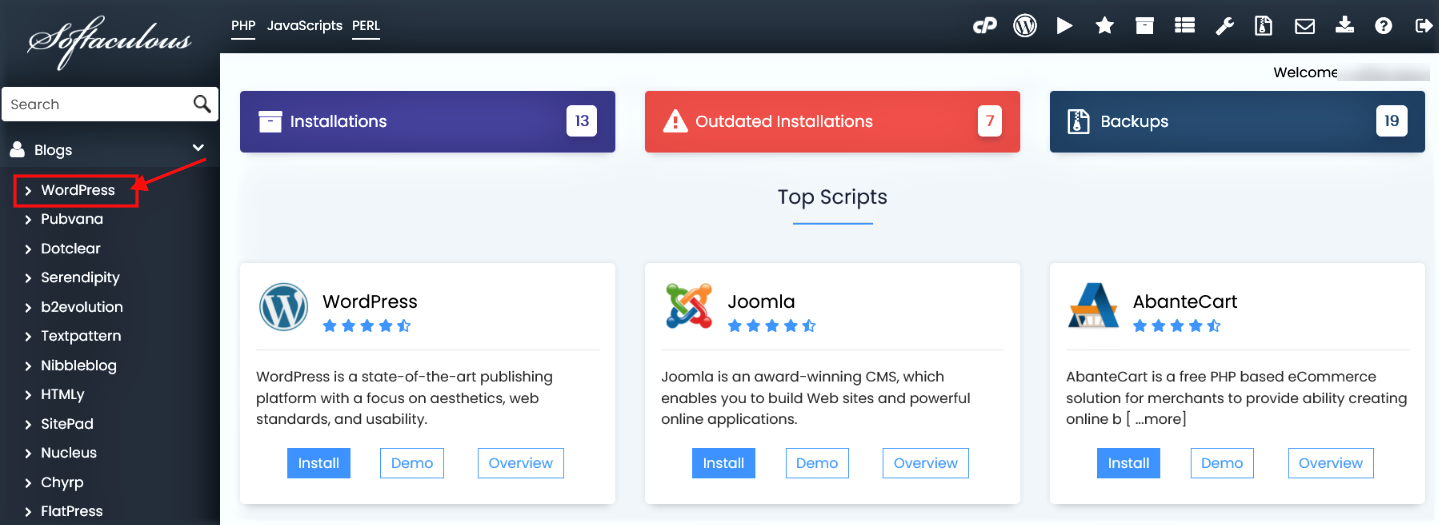Open the envelope email settings icon
This screenshot has height=525, width=1439.
(1305, 26)
